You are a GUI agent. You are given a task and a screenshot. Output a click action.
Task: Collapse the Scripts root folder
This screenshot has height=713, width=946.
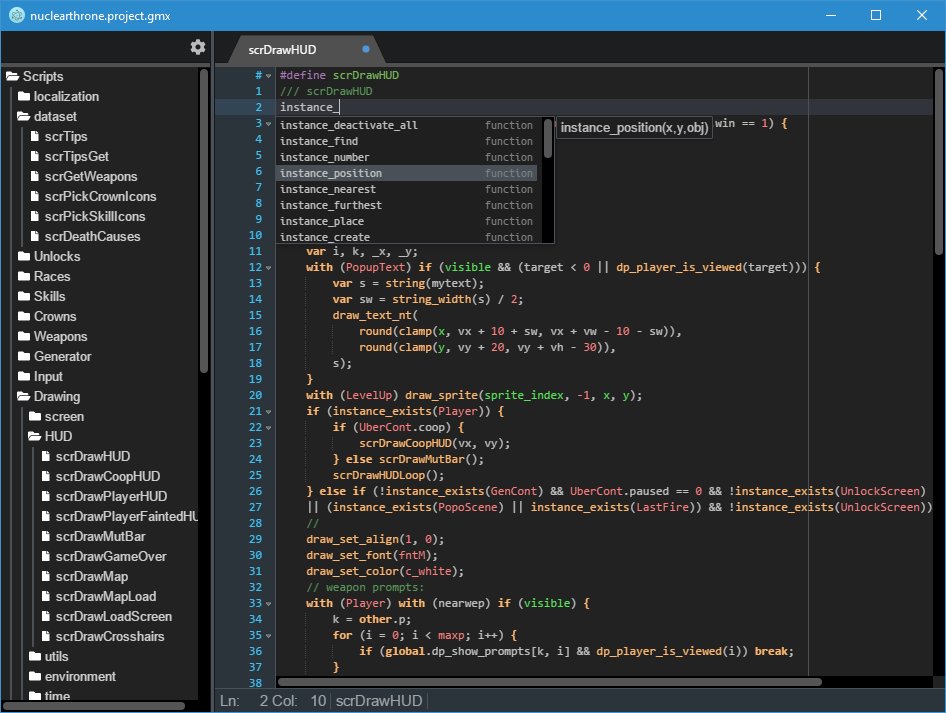pos(34,77)
